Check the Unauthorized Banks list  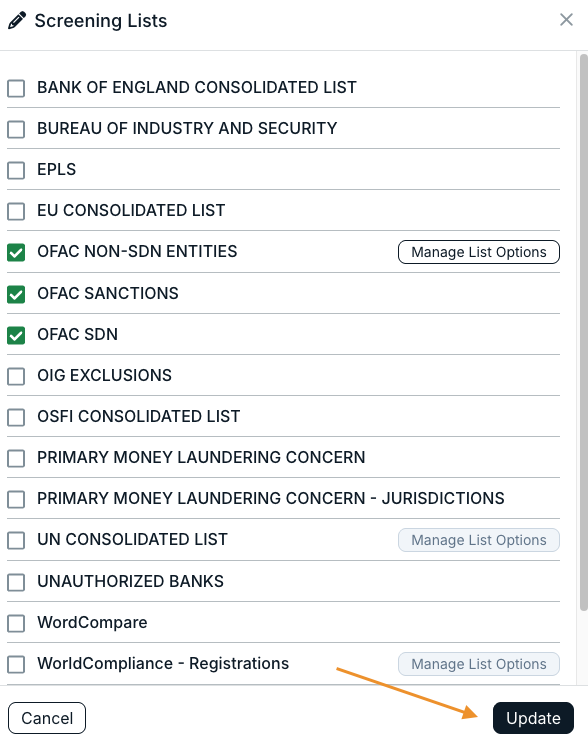coord(16,582)
